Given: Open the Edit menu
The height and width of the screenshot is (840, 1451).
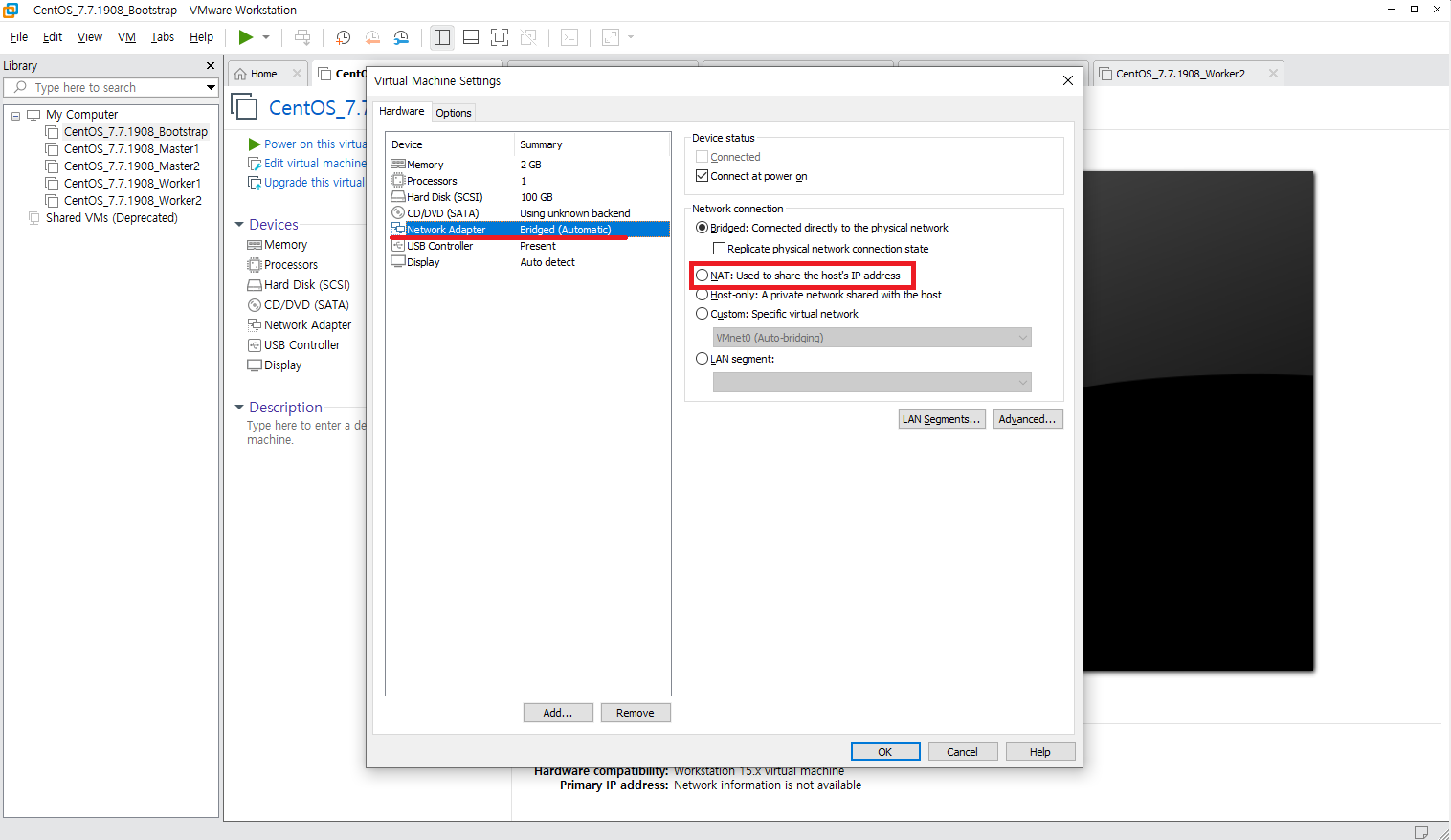Looking at the screenshot, I should coord(53,37).
